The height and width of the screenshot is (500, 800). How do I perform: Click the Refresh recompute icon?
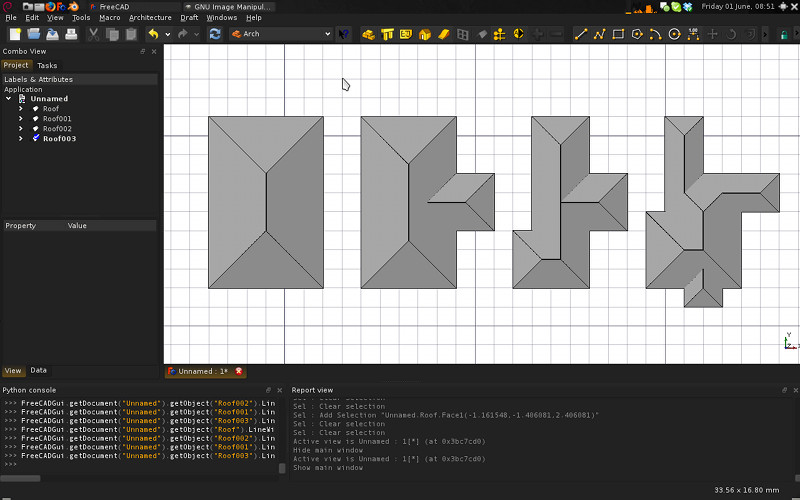pos(215,34)
